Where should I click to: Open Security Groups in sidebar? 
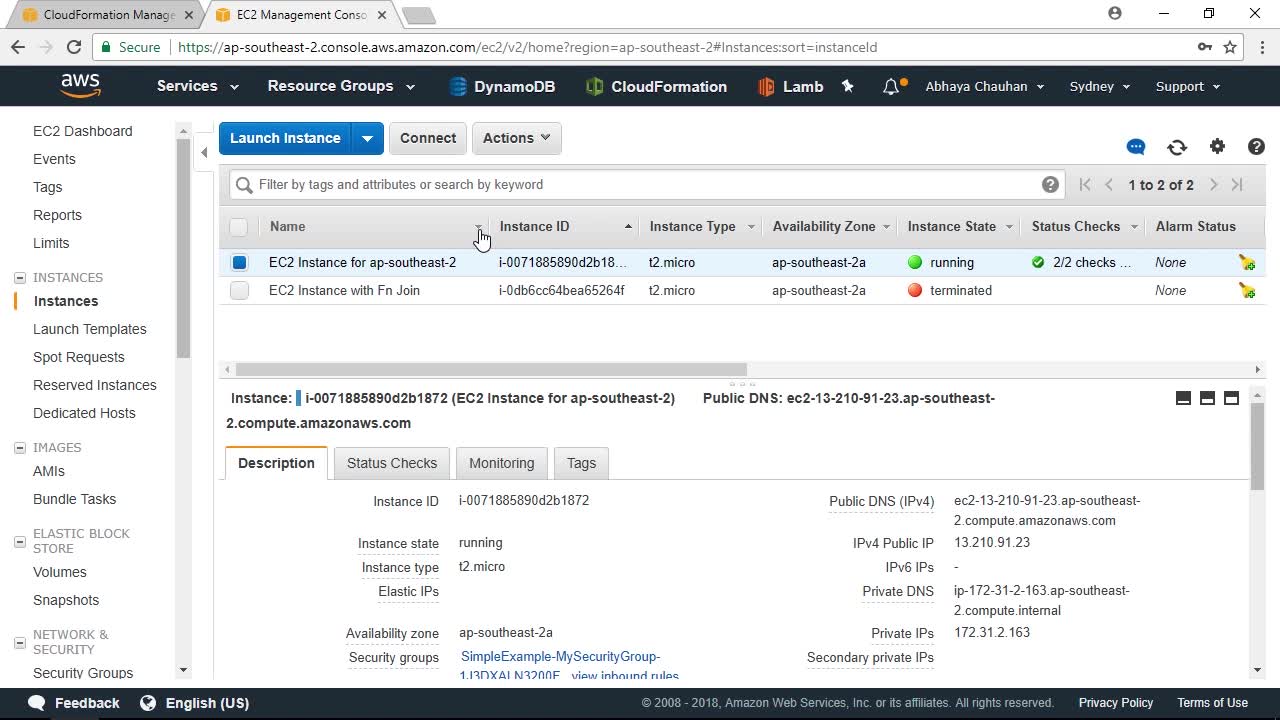pyautogui.click(x=83, y=673)
